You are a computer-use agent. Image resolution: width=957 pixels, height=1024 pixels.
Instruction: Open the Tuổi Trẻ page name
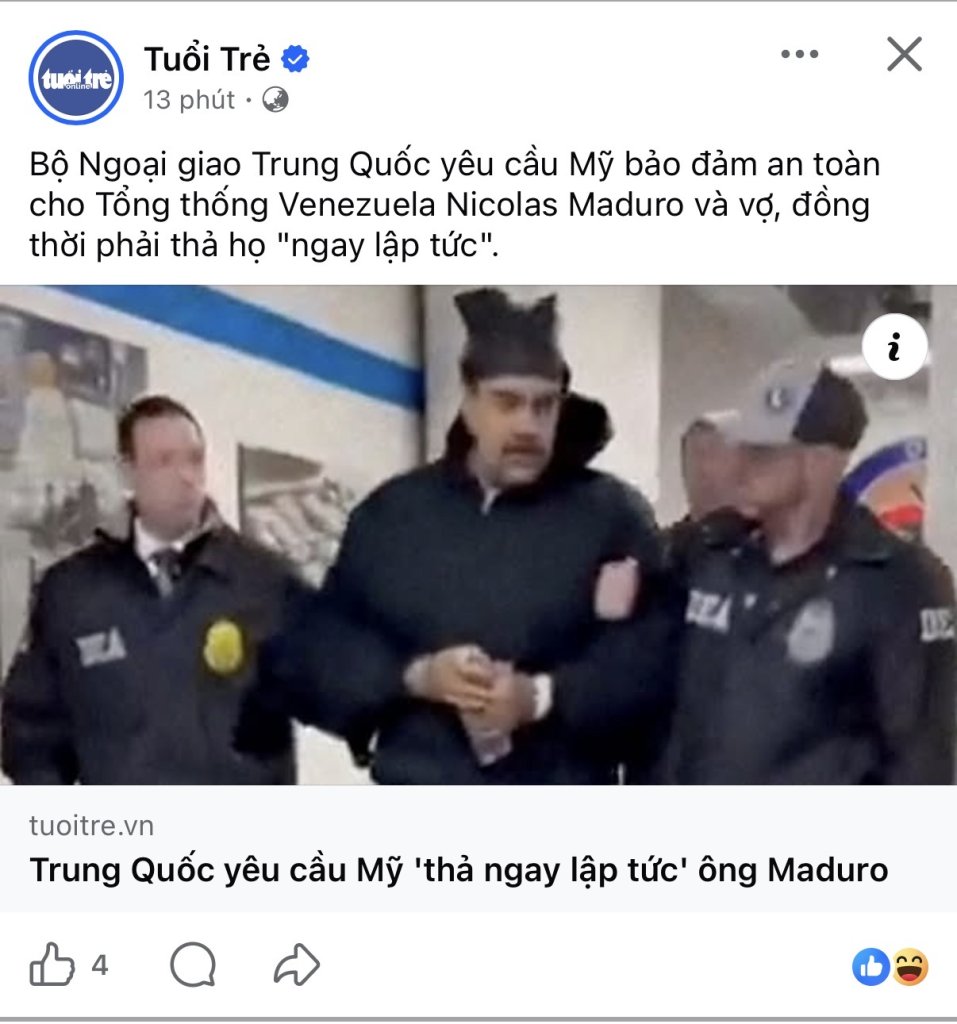[207, 59]
